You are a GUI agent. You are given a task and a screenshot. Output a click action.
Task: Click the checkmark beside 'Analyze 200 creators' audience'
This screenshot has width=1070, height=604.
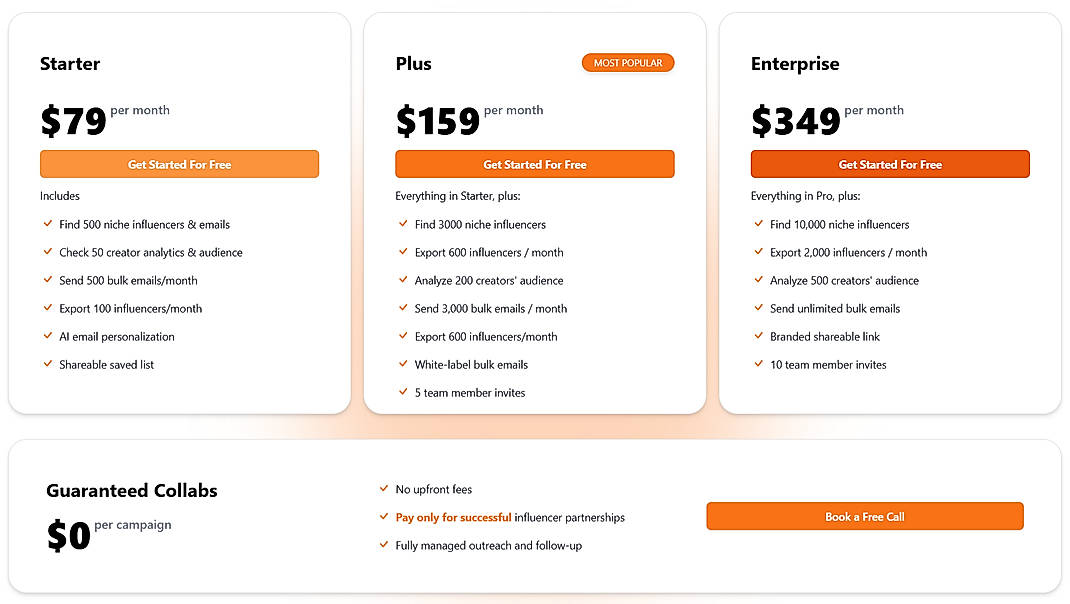tap(404, 281)
